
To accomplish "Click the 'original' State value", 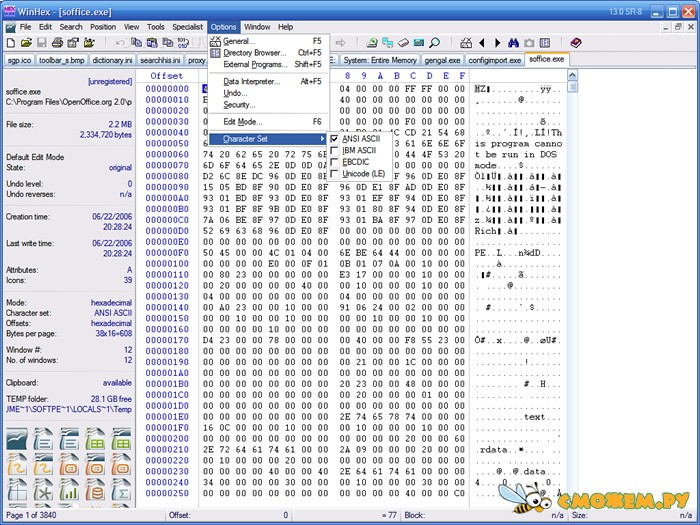I will [121, 168].
